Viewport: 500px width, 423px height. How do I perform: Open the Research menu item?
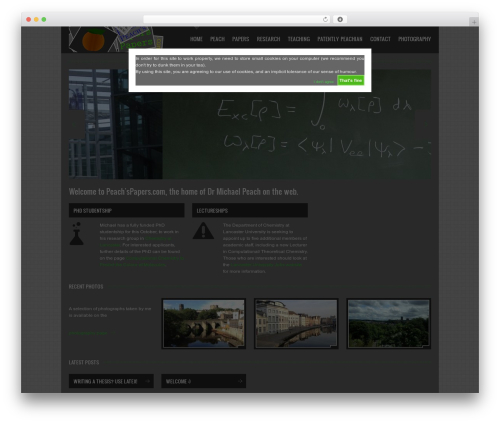click(268, 39)
